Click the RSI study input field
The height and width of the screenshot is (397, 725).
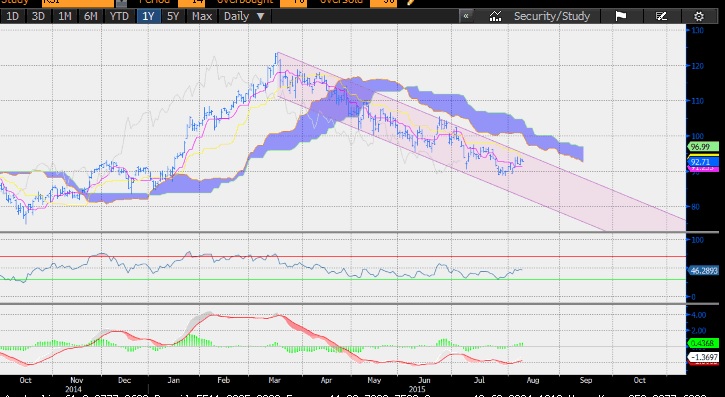tap(78, 2)
